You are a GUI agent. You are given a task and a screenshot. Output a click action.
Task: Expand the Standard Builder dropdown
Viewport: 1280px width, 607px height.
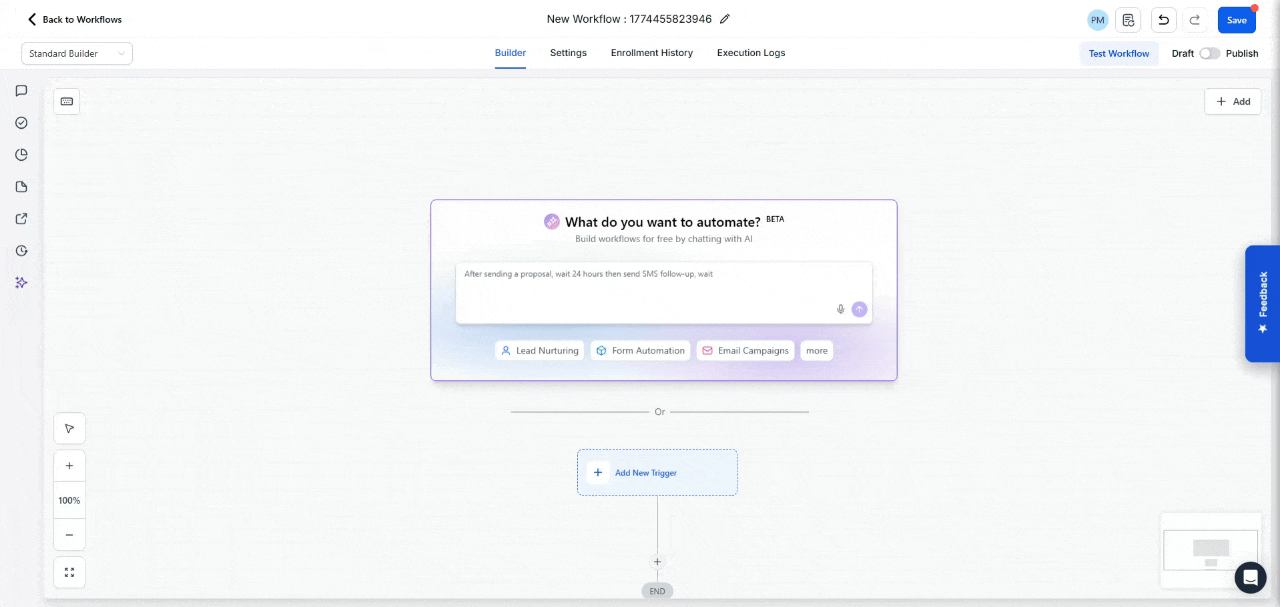(x=77, y=54)
